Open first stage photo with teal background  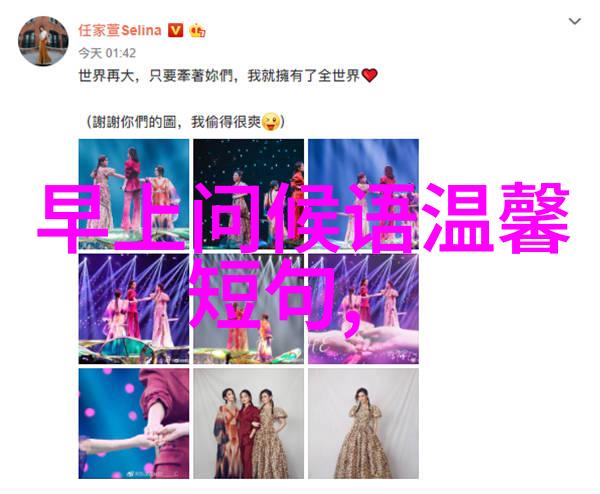[x=134, y=194]
